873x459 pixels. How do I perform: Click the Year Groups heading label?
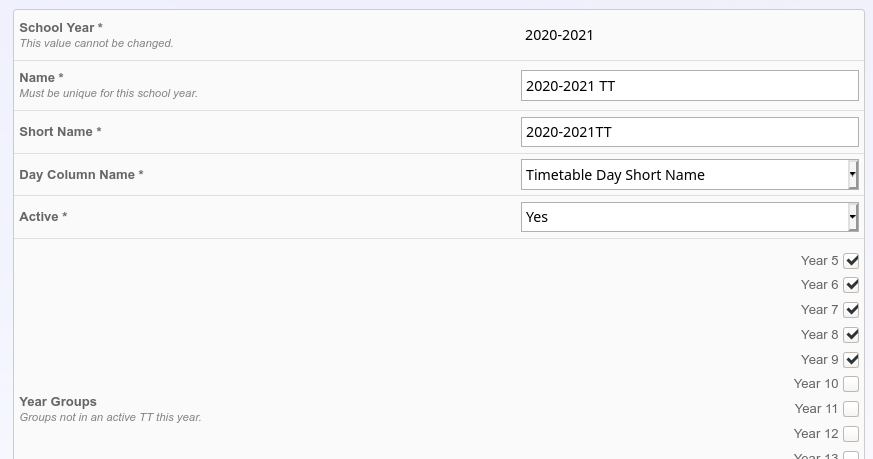click(x=58, y=402)
